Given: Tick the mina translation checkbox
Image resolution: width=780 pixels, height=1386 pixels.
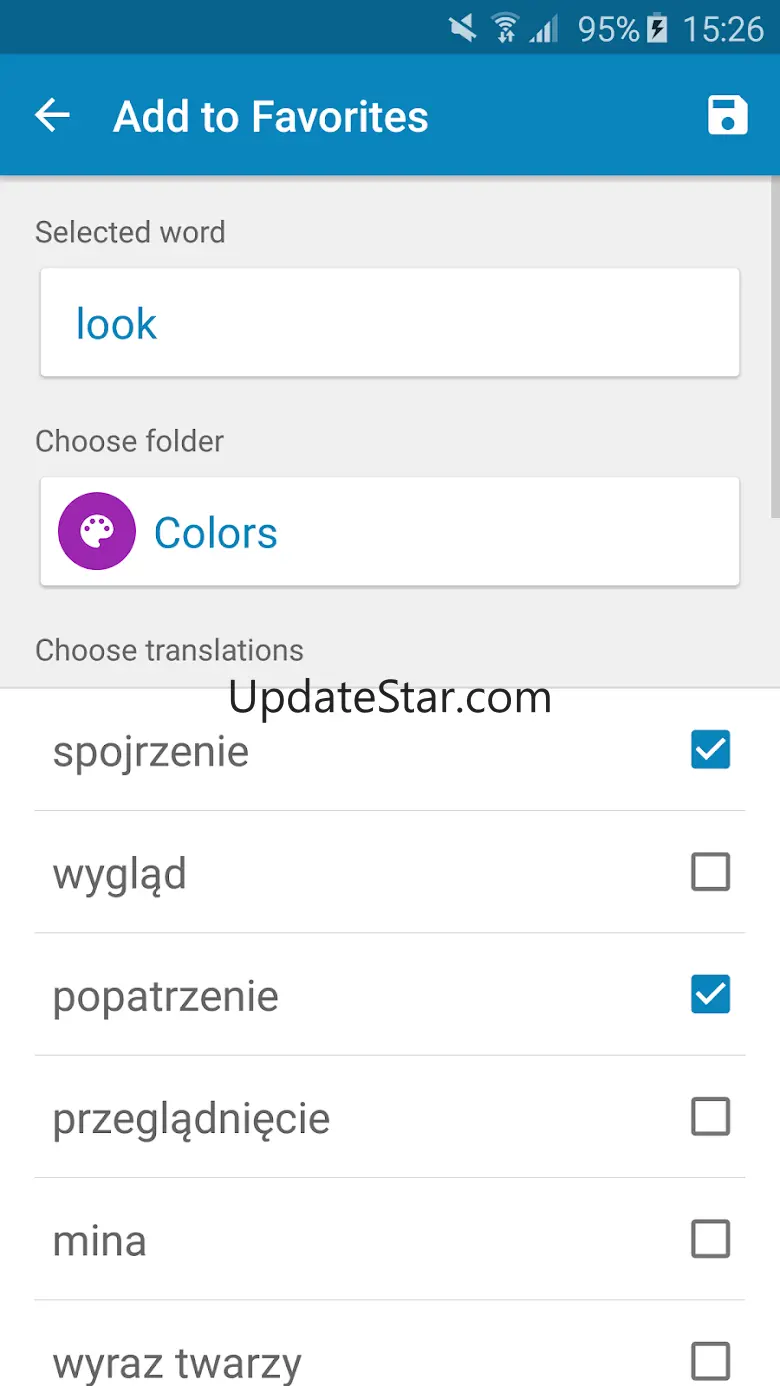Looking at the screenshot, I should (x=710, y=1240).
